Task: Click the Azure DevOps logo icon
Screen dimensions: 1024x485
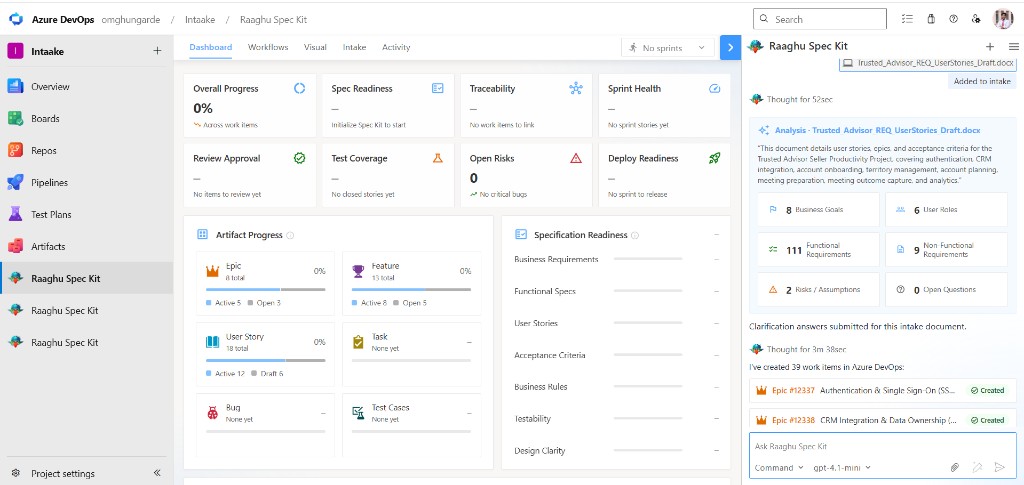Action: (x=16, y=19)
